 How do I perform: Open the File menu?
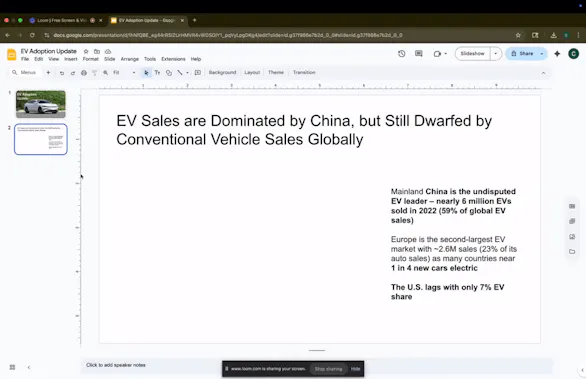click(x=25, y=59)
